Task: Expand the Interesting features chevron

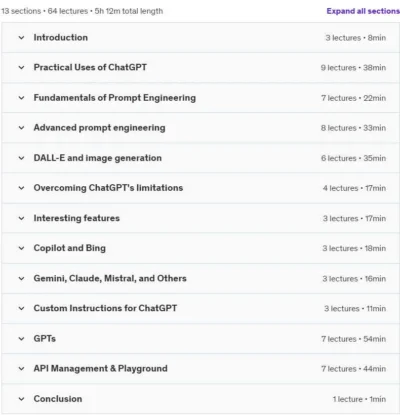Action: 21,218
